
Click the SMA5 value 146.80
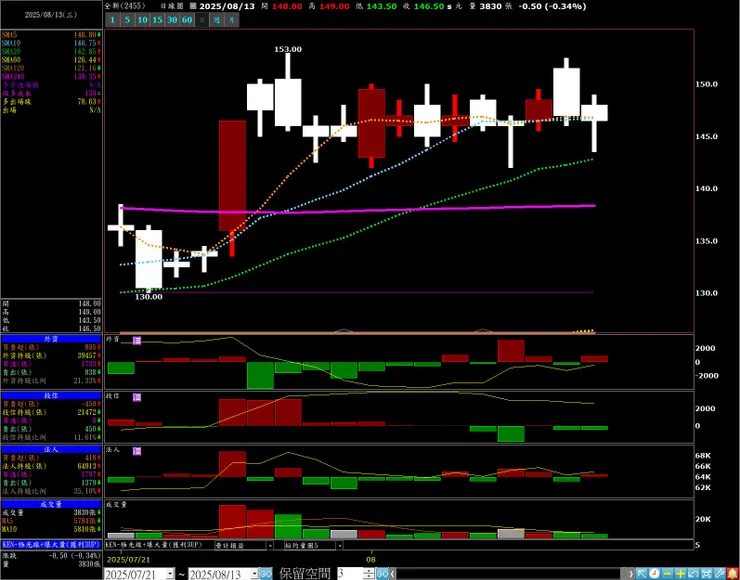point(85,35)
